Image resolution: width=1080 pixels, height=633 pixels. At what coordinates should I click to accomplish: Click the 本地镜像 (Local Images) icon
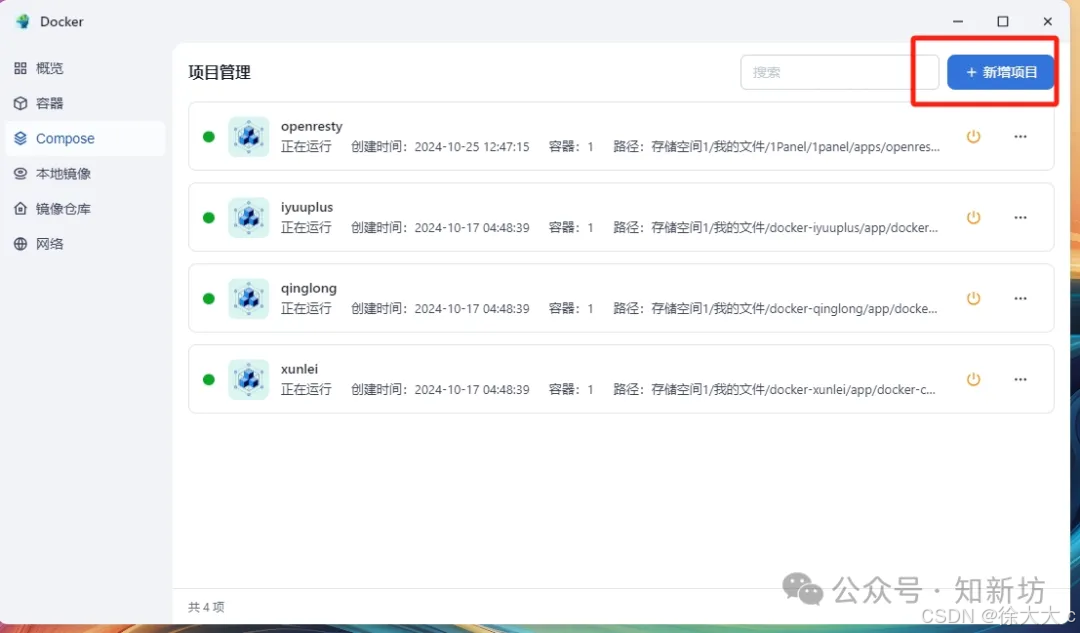point(18,173)
